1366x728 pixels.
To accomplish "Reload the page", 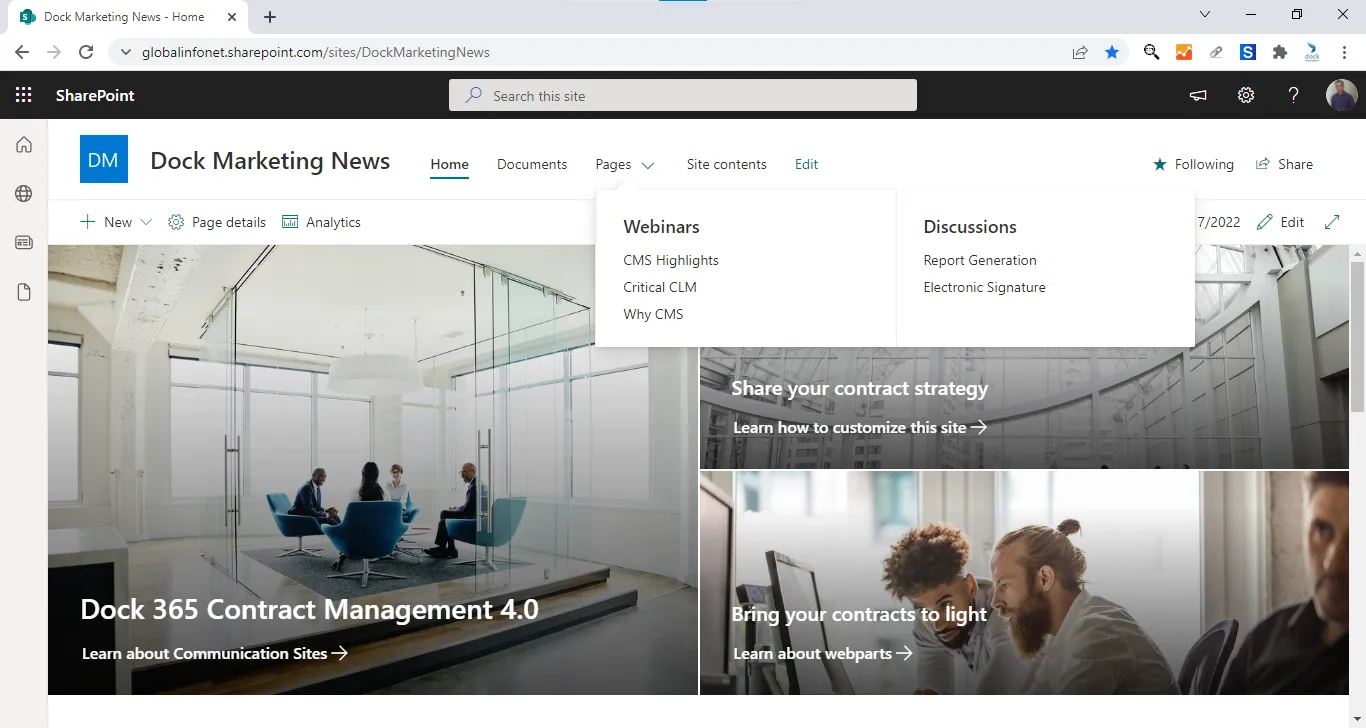I will coord(86,52).
